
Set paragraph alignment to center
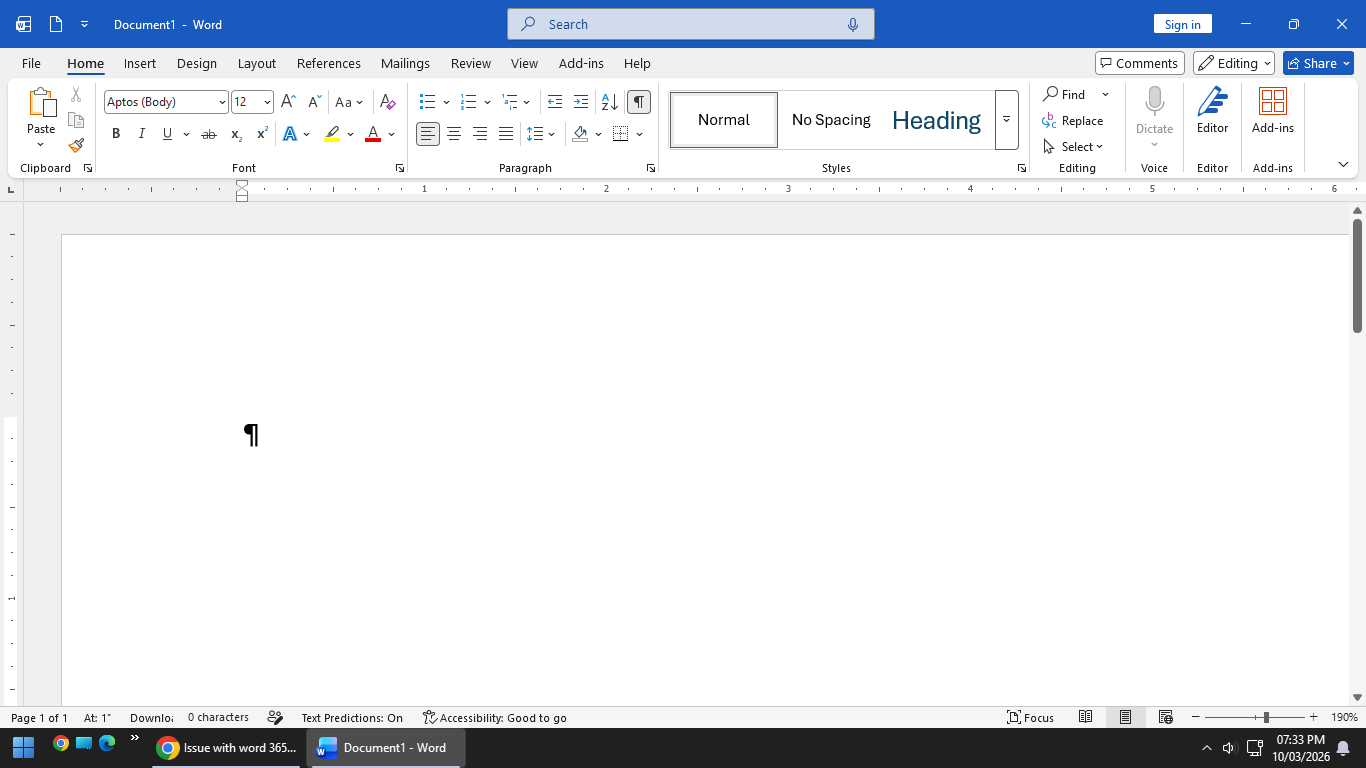click(454, 134)
